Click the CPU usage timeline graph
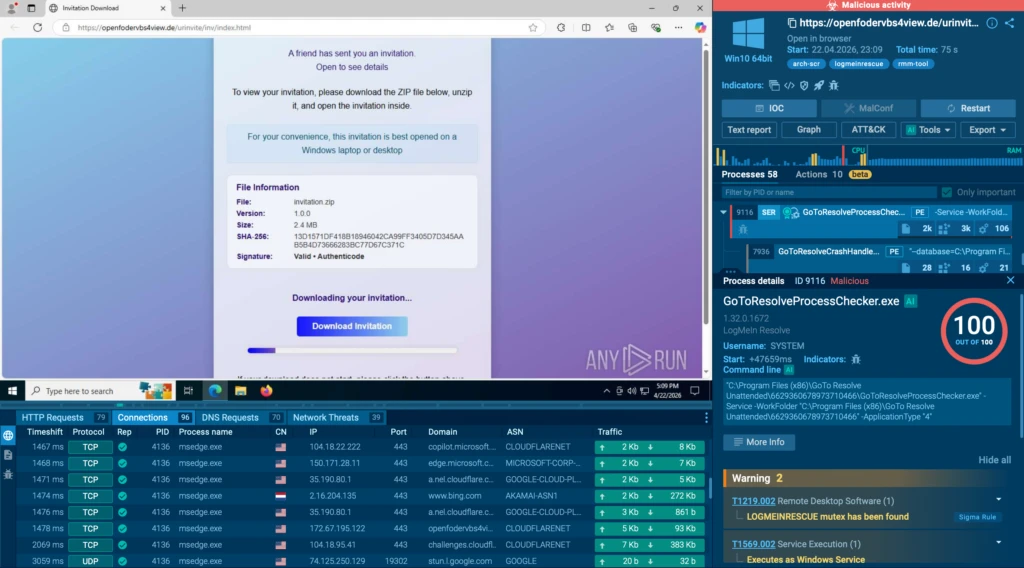This screenshot has width=1024, height=568. (x=869, y=156)
